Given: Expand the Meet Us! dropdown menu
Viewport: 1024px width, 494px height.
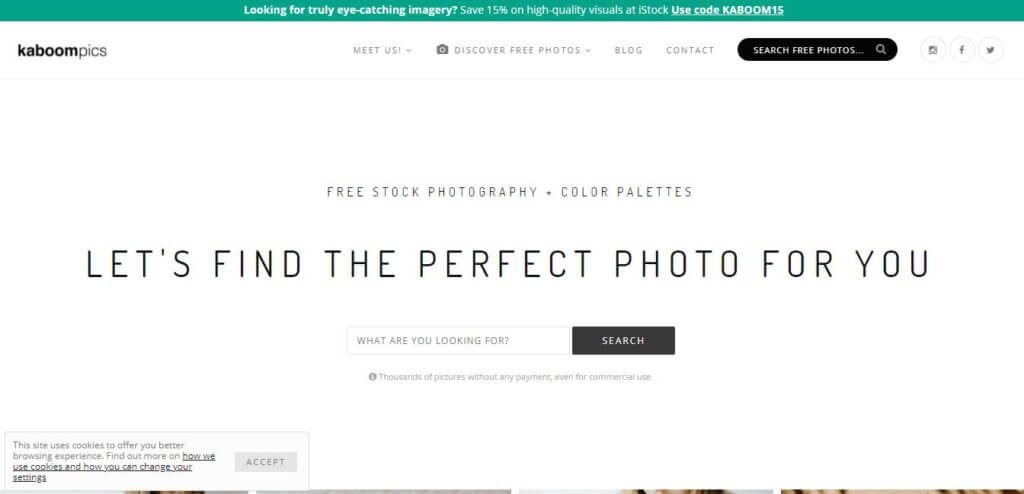Looking at the screenshot, I should pyautogui.click(x=382, y=50).
